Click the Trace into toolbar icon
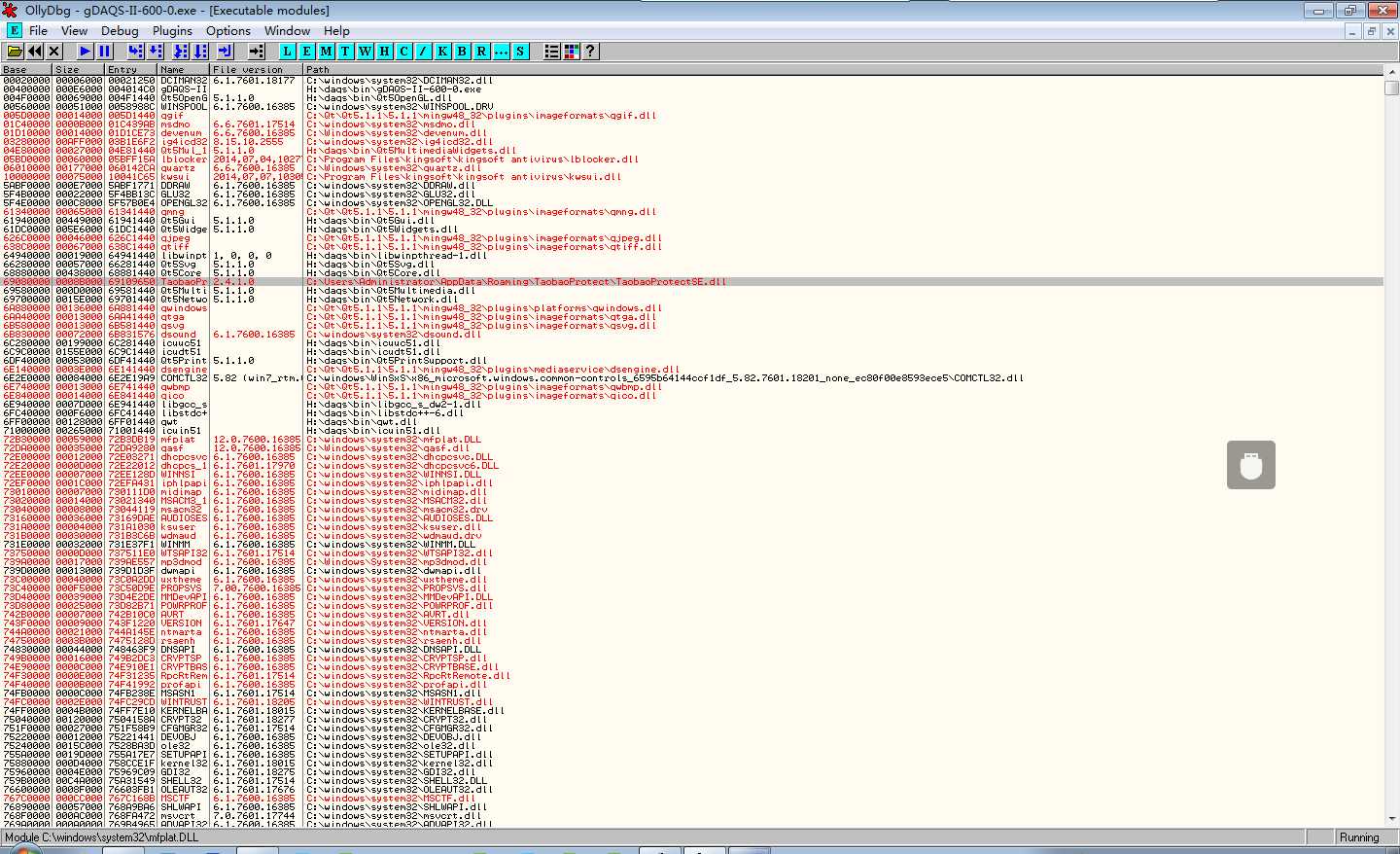This screenshot has width=1400, height=854. pyautogui.click(x=181, y=51)
